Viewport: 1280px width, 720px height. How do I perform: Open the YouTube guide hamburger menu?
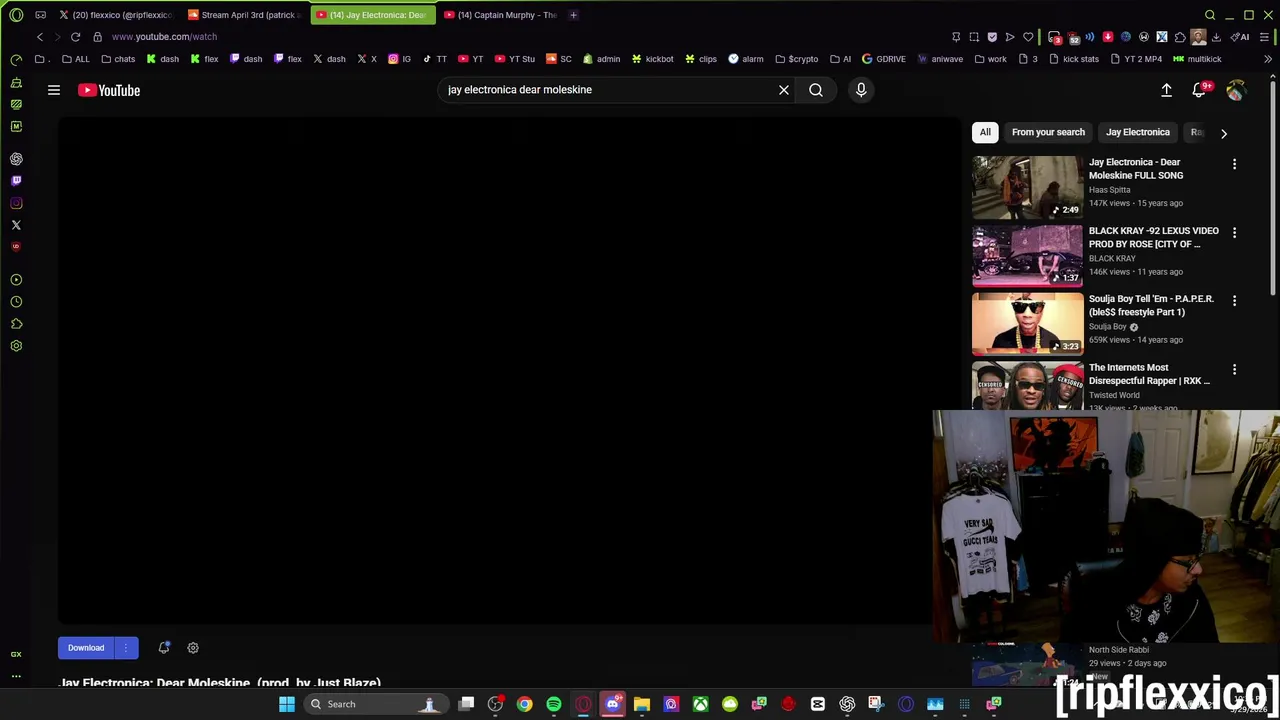coord(54,90)
